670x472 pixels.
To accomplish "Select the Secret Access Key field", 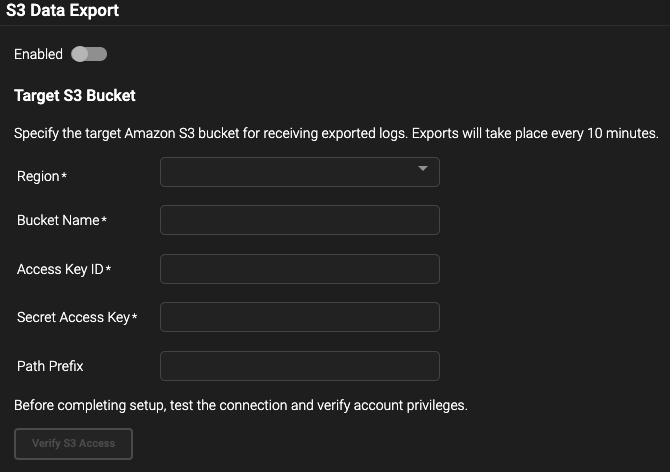I will pos(299,317).
